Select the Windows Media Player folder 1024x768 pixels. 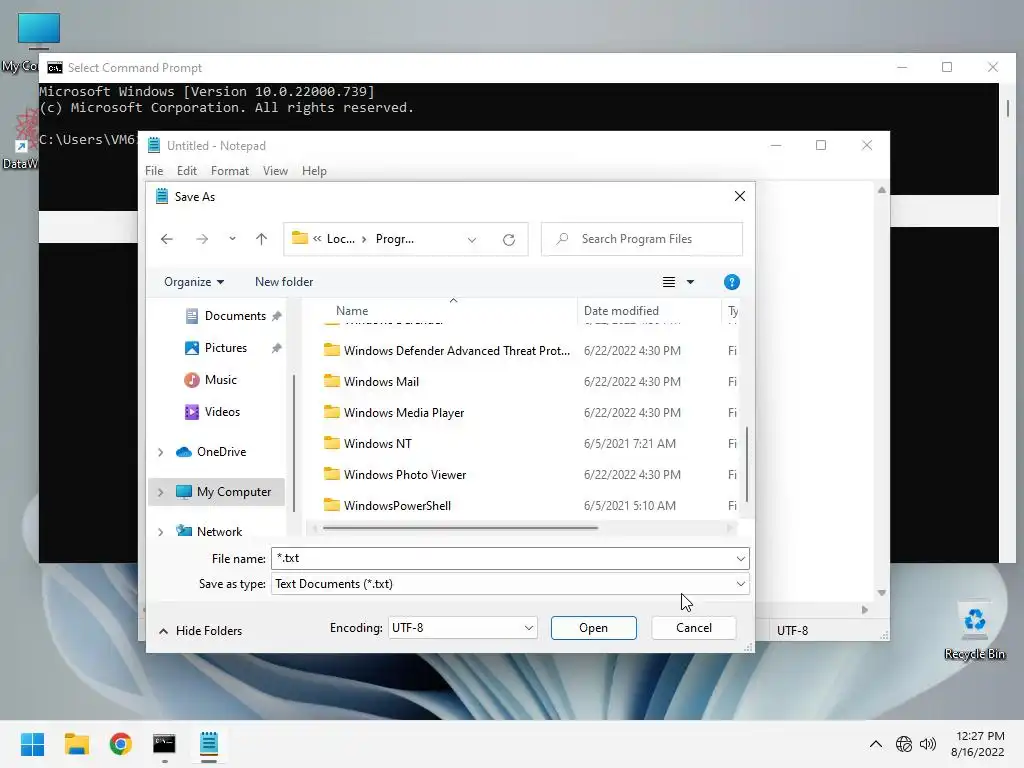pyautogui.click(x=404, y=413)
